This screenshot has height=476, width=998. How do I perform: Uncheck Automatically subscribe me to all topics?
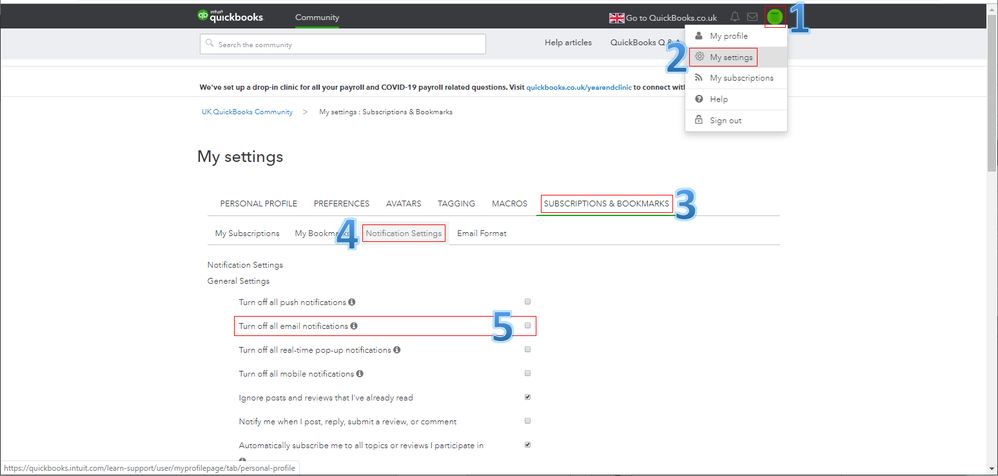point(528,445)
